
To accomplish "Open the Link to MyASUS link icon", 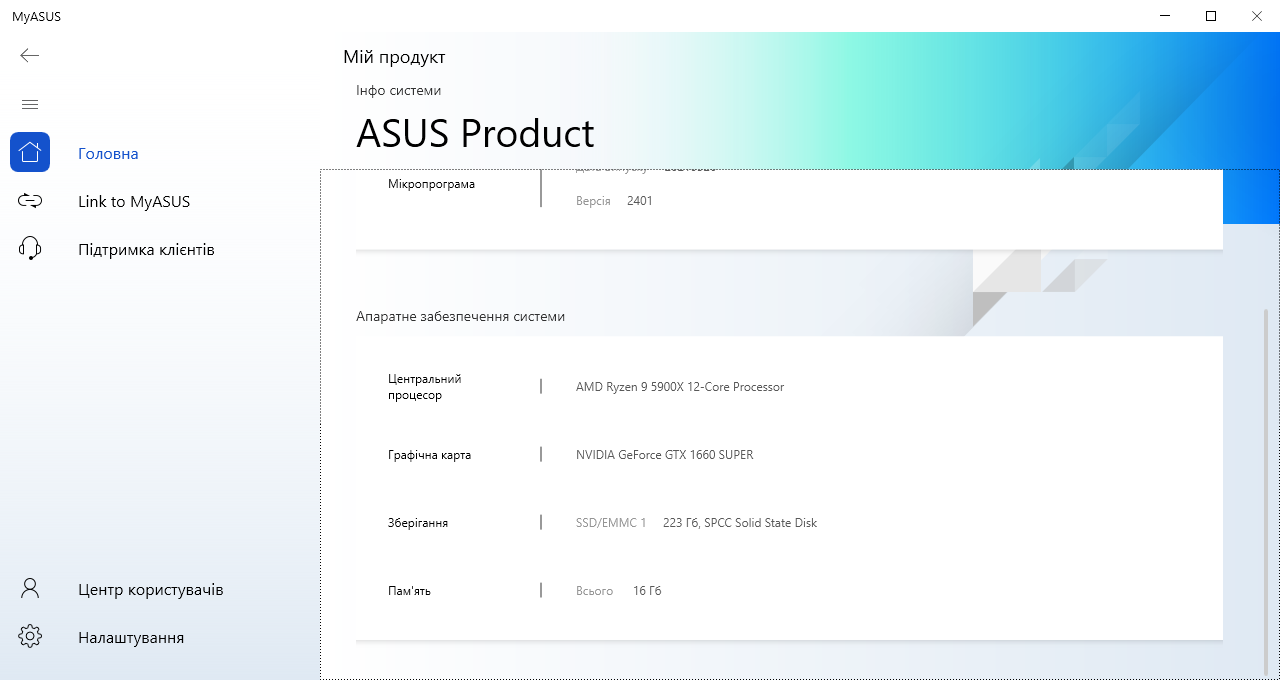I will click(30, 201).
